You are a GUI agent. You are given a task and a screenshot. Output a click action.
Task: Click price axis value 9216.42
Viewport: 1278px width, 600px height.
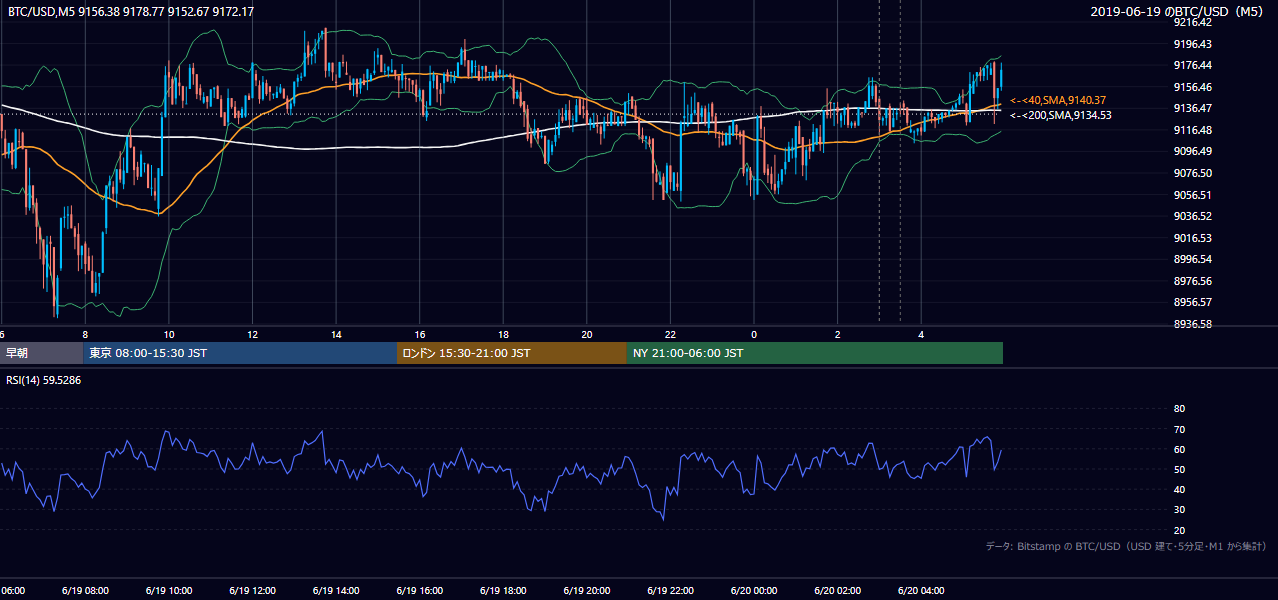pos(1192,22)
